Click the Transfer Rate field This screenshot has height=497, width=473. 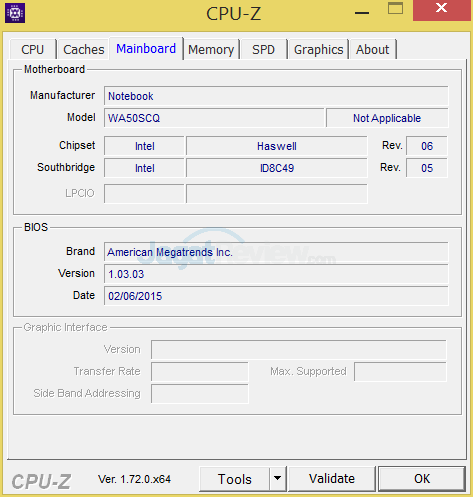point(200,372)
